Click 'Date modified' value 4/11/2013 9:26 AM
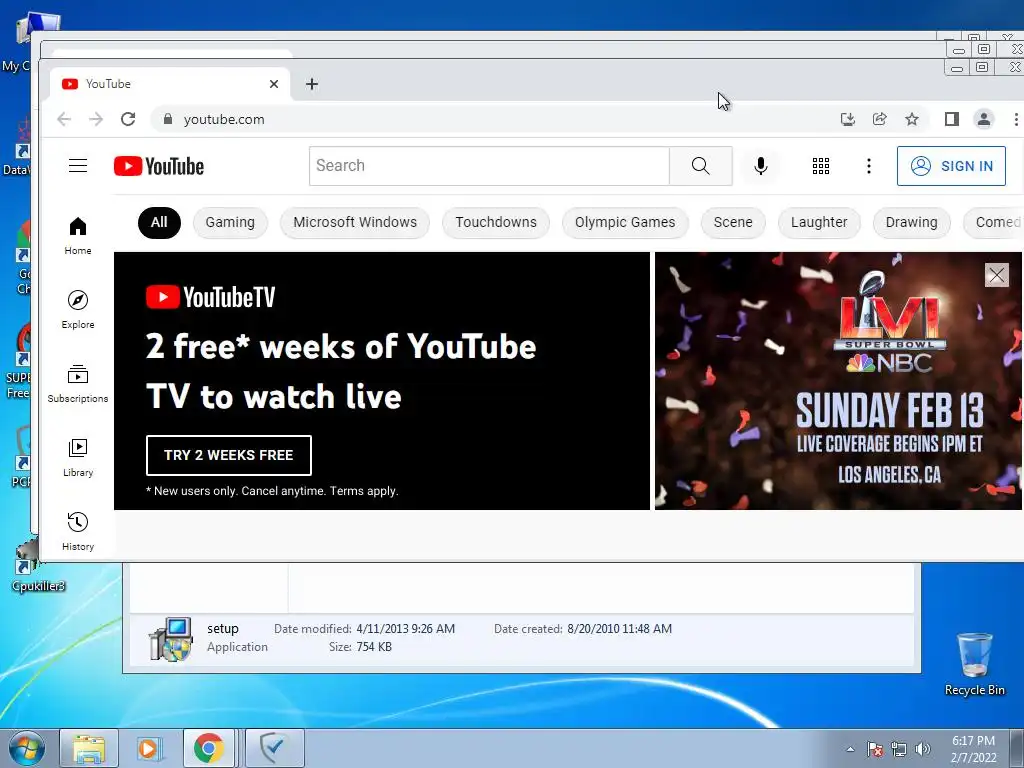 406,629
